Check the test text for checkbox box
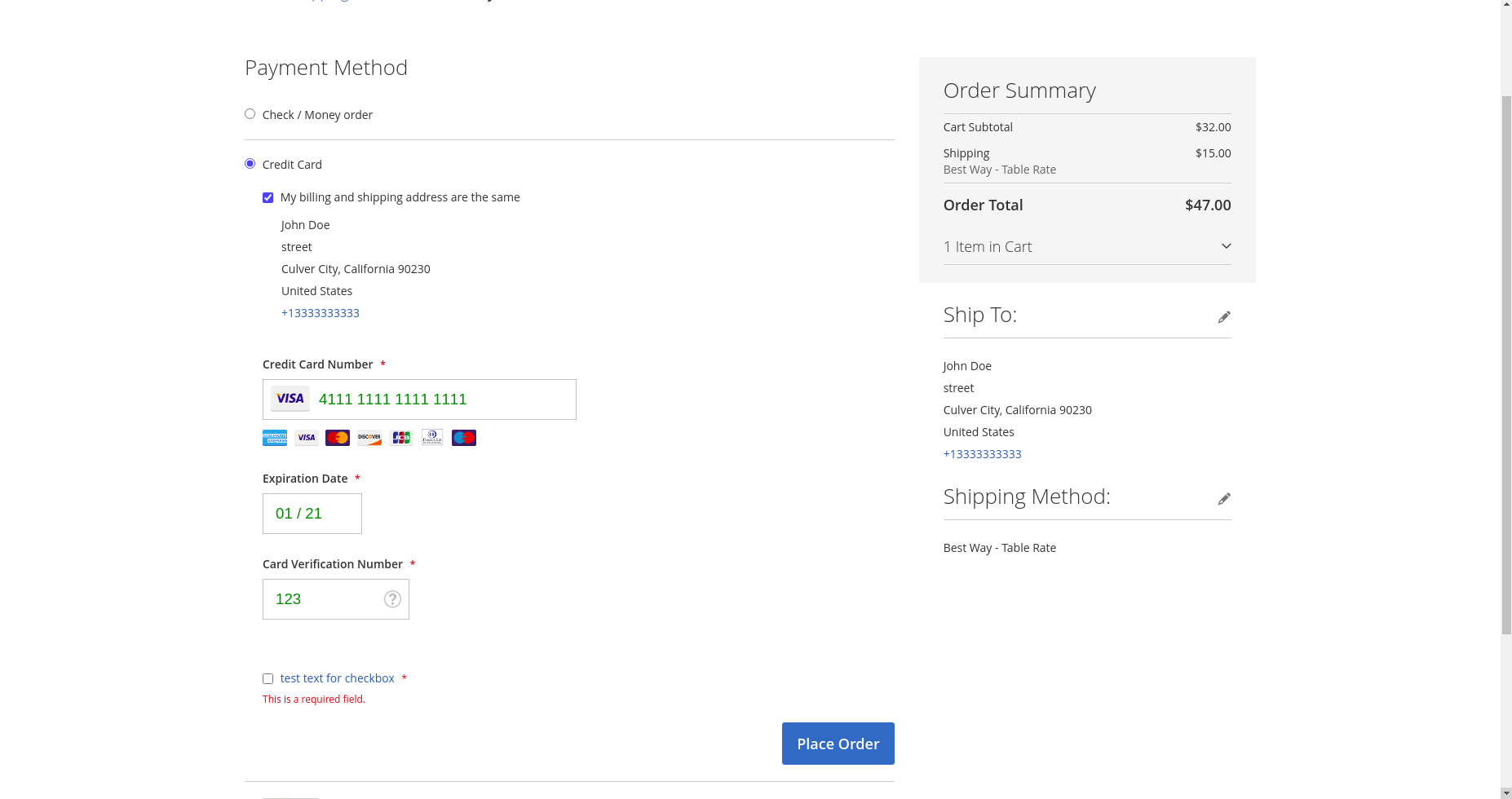The height and width of the screenshot is (799, 1512). [267, 679]
